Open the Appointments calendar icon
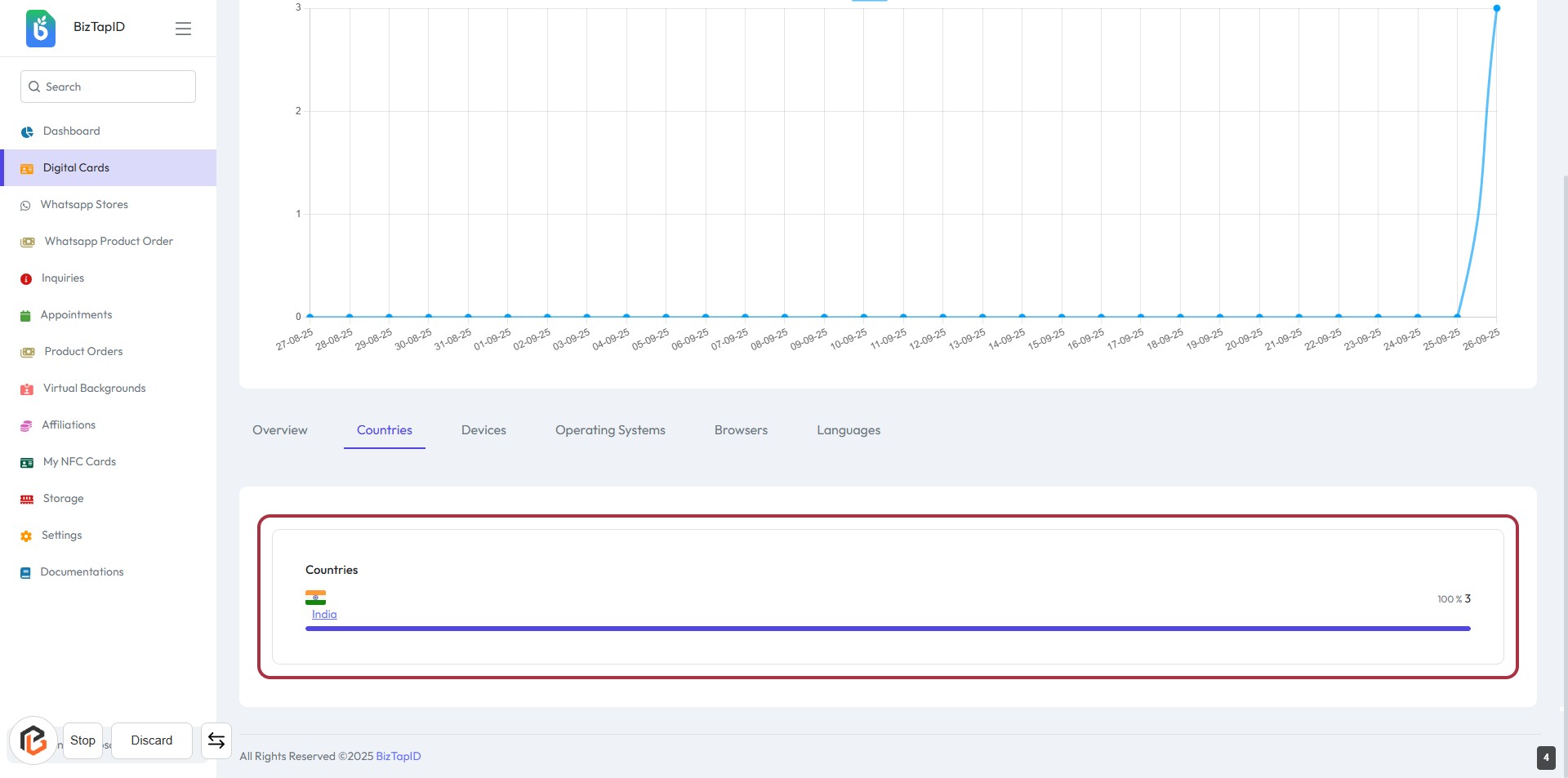 (25, 316)
